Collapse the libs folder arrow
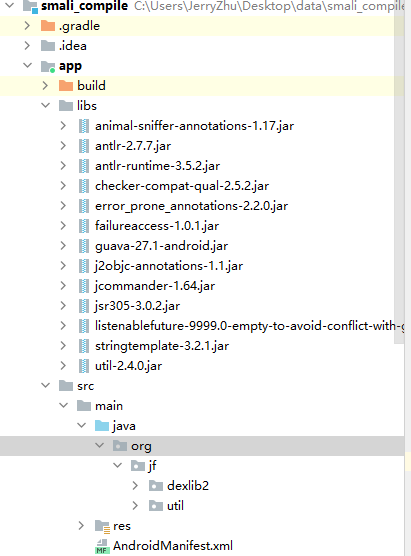The width and height of the screenshot is (411, 556). [x=45, y=105]
